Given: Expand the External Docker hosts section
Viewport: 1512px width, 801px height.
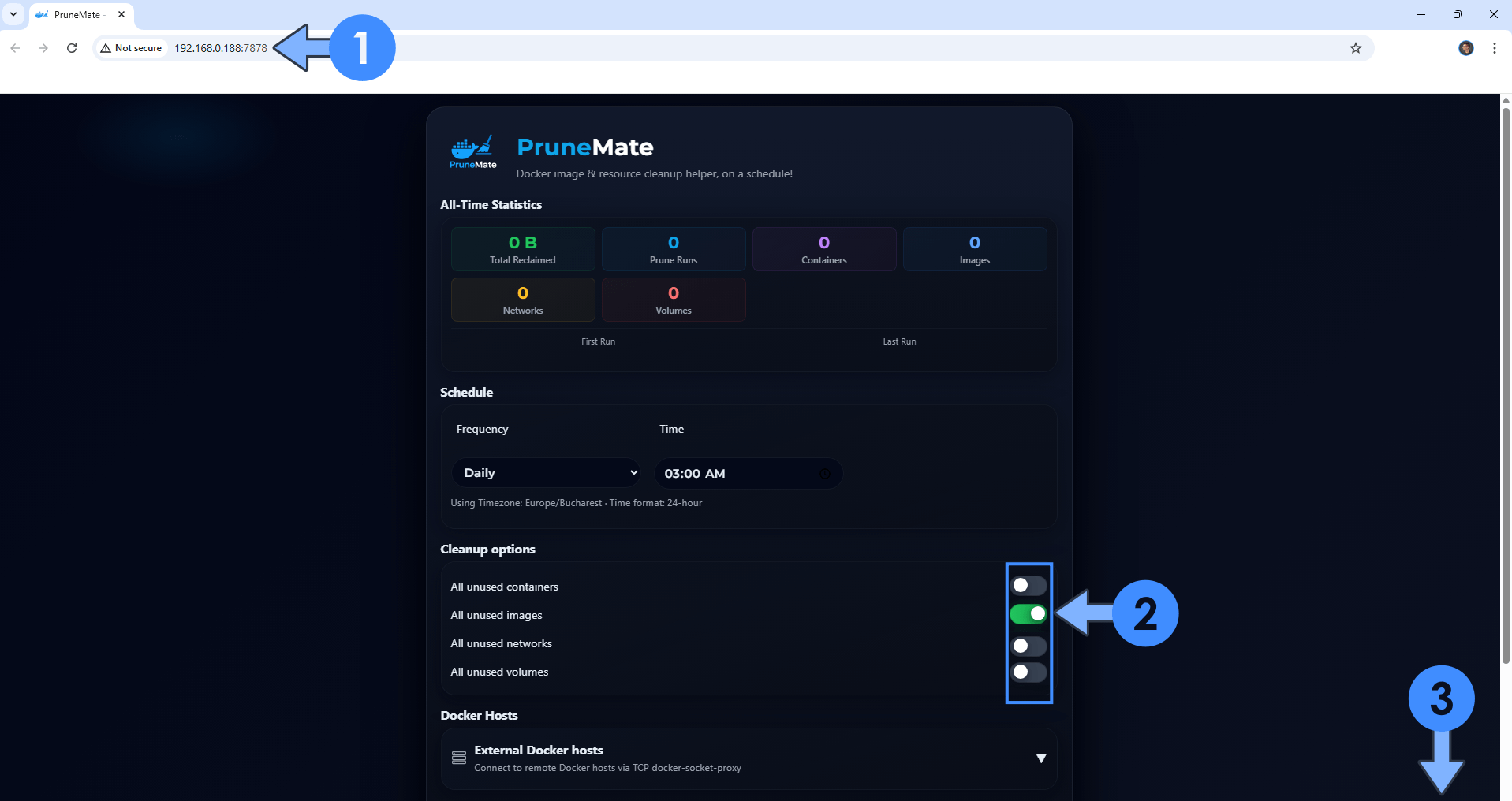Looking at the screenshot, I should pyautogui.click(x=1040, y=758).
